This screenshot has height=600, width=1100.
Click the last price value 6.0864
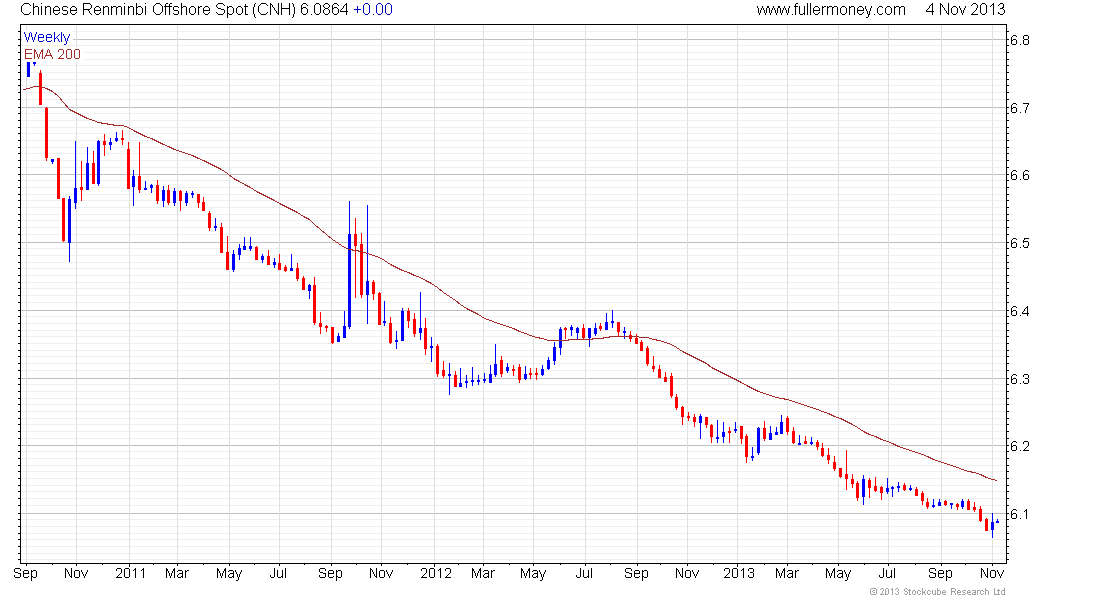point(324,10)
